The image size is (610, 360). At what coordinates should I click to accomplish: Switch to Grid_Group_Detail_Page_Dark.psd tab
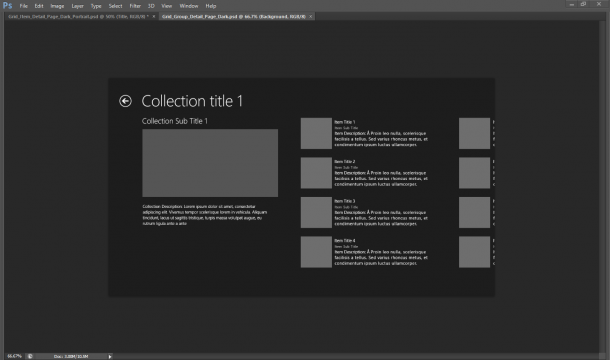coord(234,16)
